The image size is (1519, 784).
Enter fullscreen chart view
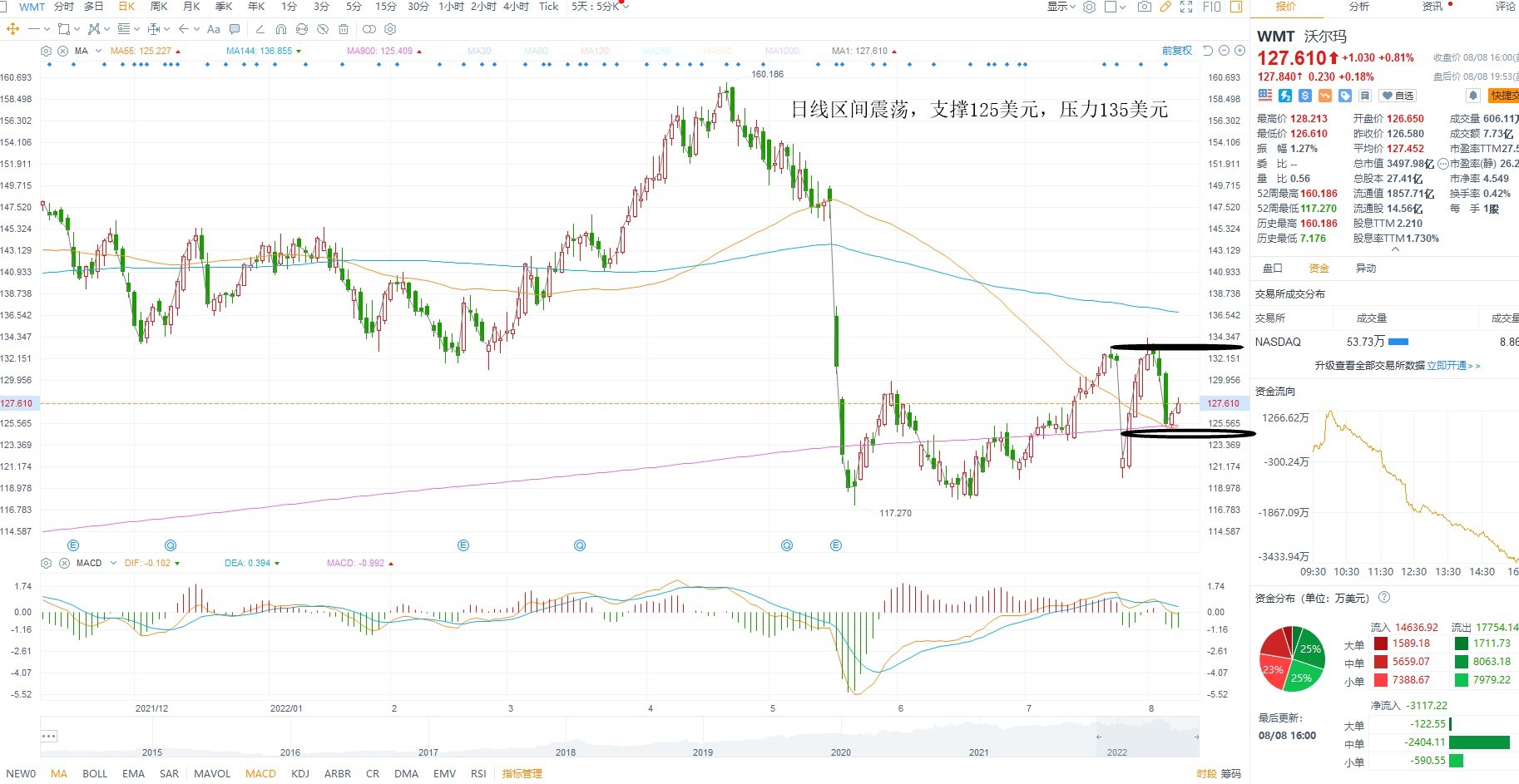[1186, 7]
